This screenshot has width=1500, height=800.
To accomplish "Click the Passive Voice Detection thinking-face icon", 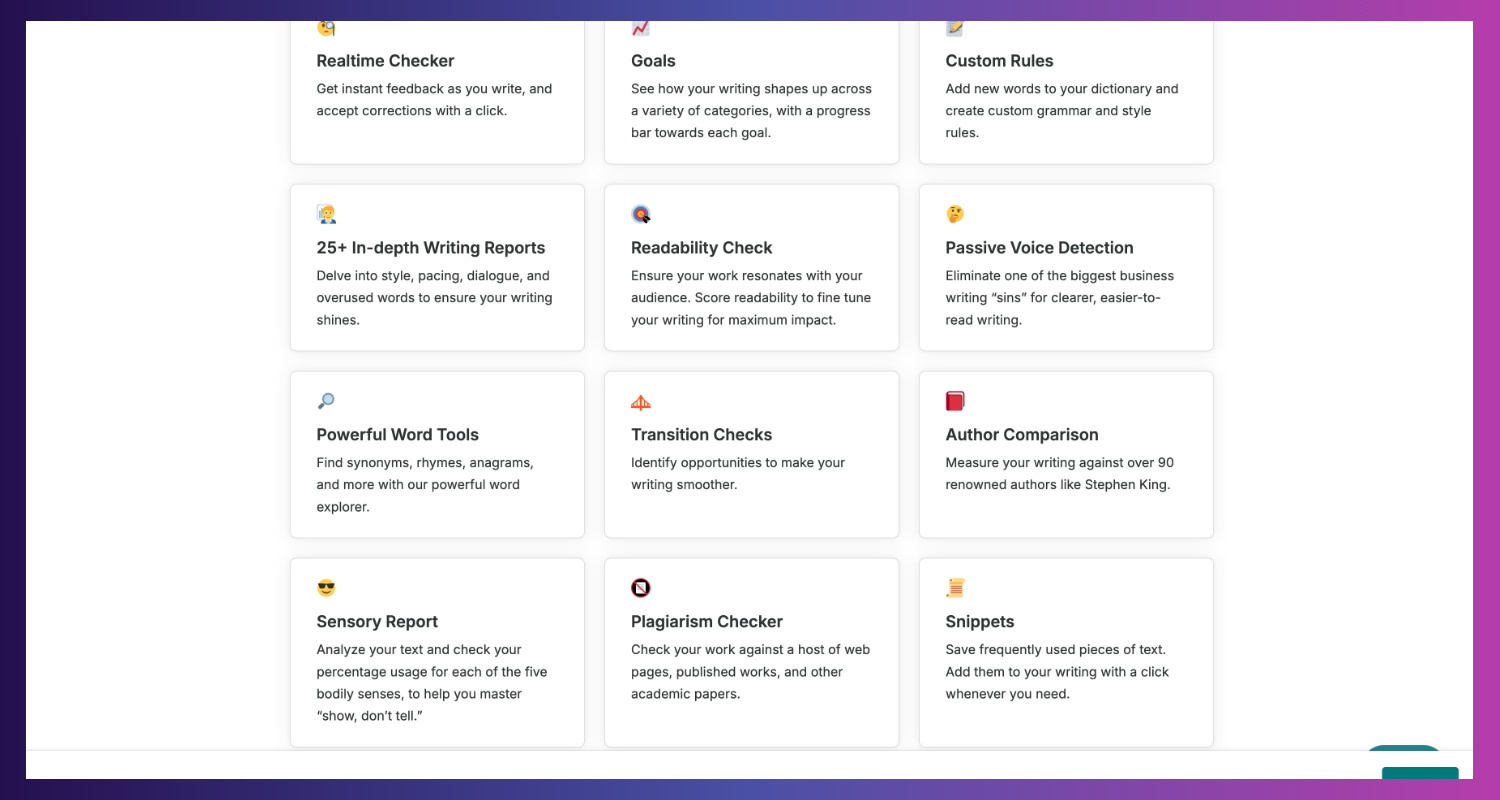I will [955, 214].
